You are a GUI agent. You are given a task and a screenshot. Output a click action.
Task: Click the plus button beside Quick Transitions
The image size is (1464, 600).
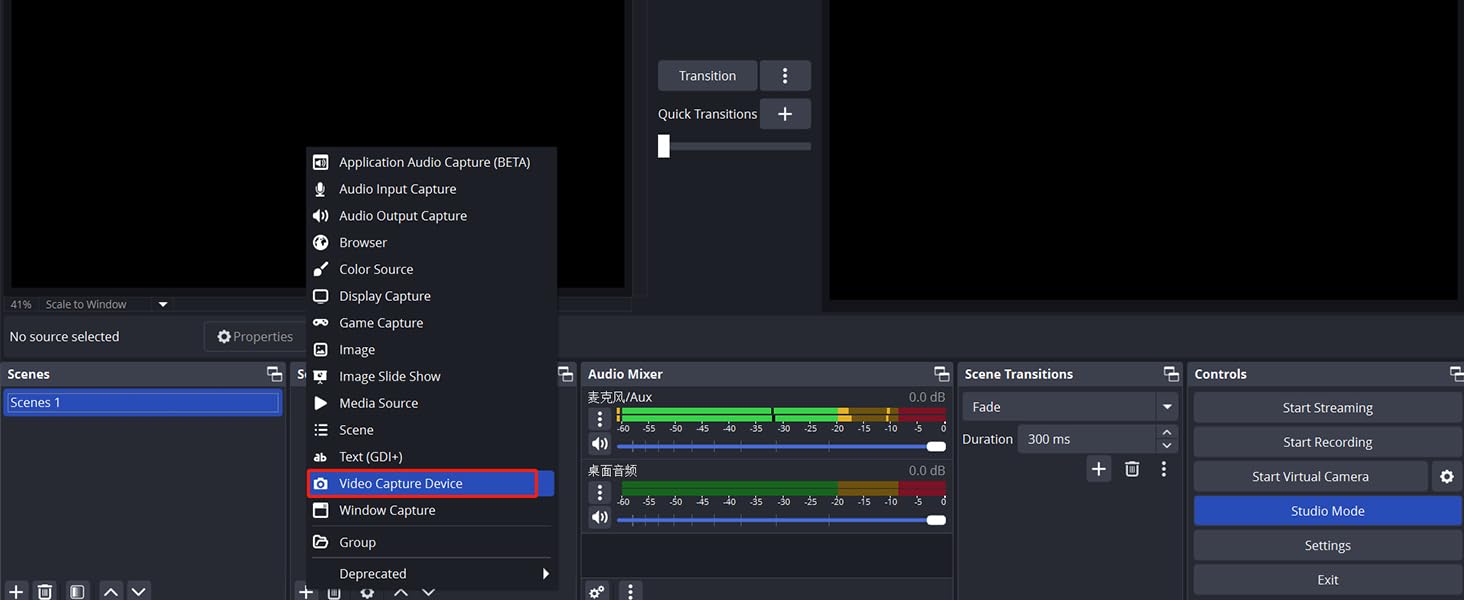tap(785, 114)
